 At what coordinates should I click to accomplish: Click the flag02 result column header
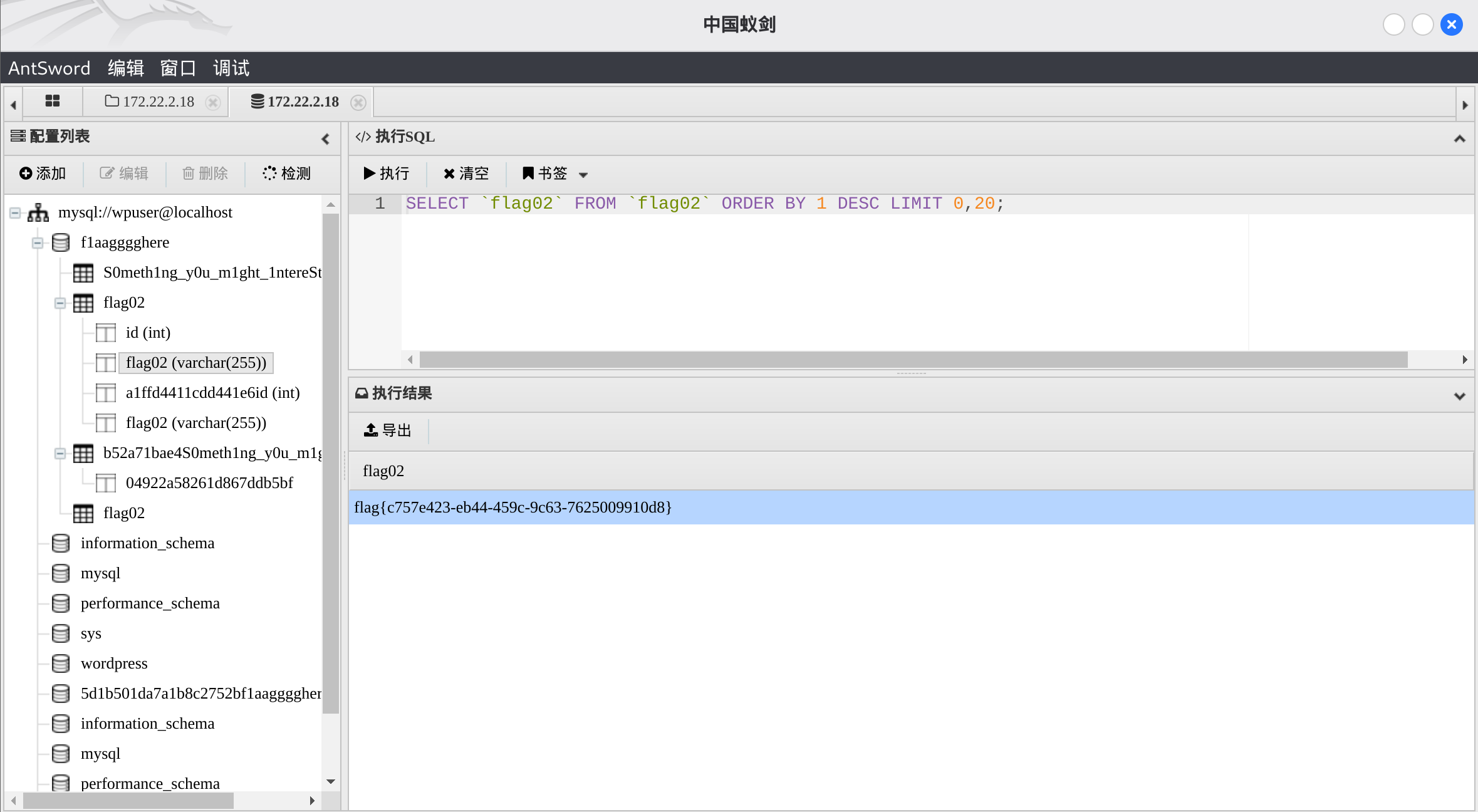click(x=911, y=471)
